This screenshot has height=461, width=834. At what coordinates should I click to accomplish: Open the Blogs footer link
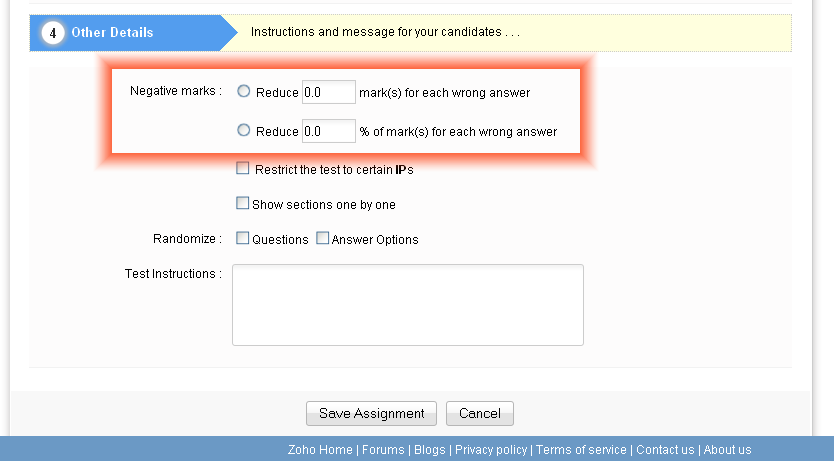pyautogui.click(x=430, y=450)
